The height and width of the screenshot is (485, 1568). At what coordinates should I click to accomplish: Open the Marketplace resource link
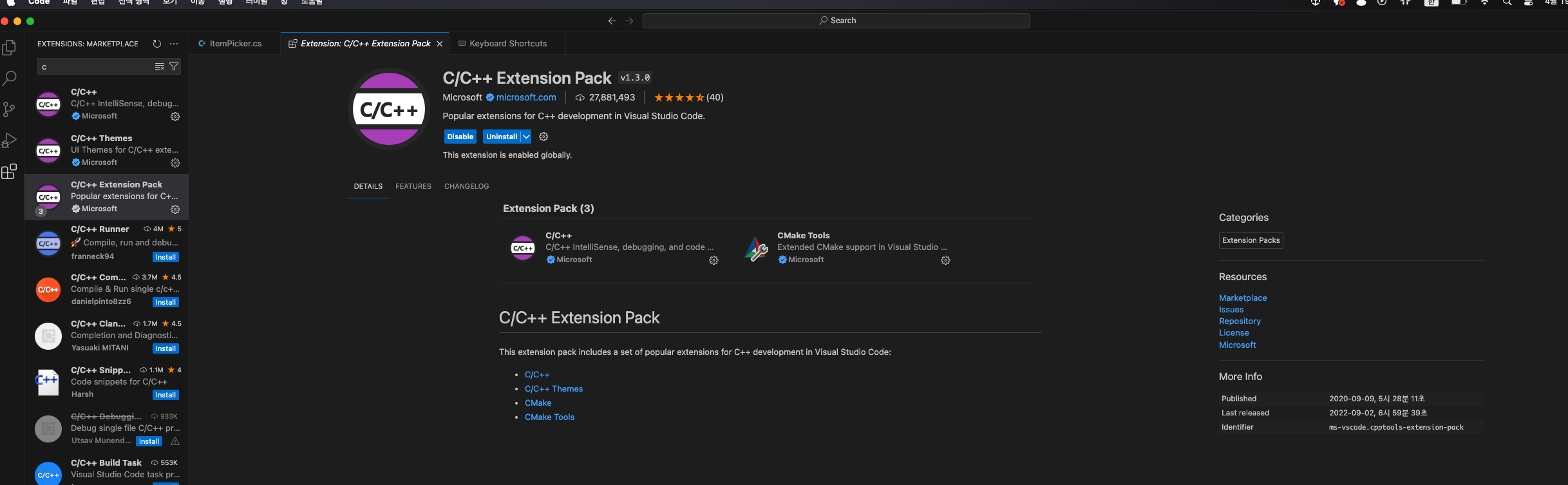click(1243, 298)
